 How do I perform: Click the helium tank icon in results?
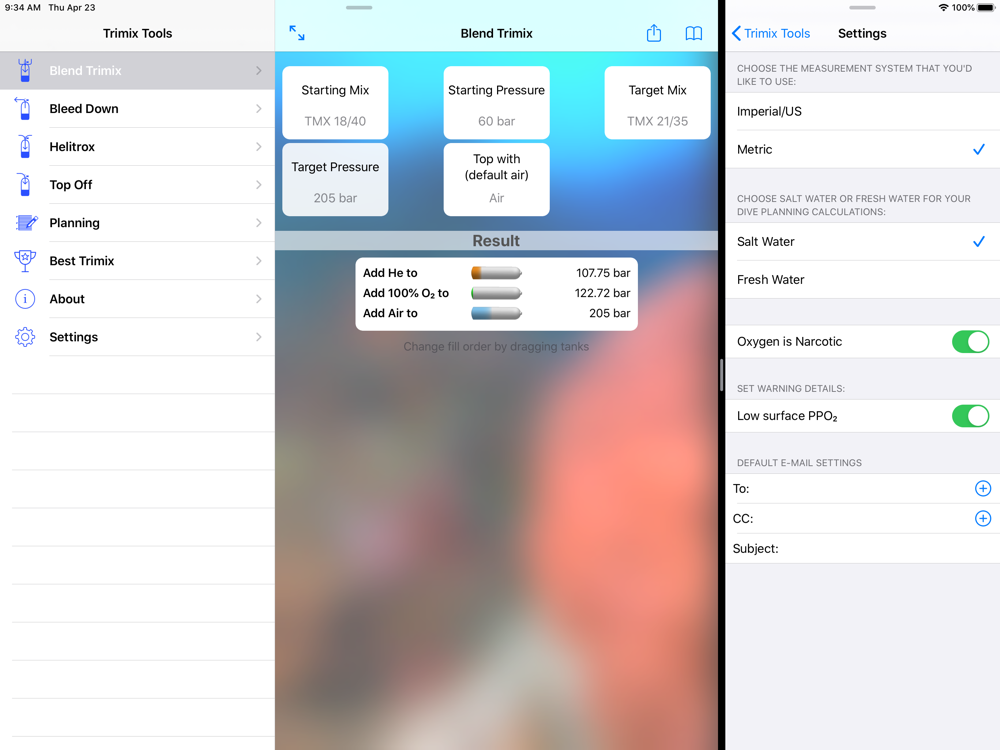(496, 273)
